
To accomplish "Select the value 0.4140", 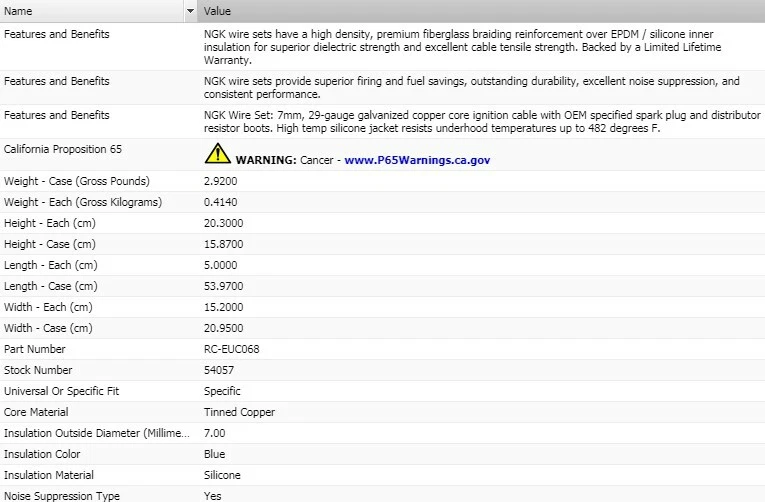I will [221, 202].
